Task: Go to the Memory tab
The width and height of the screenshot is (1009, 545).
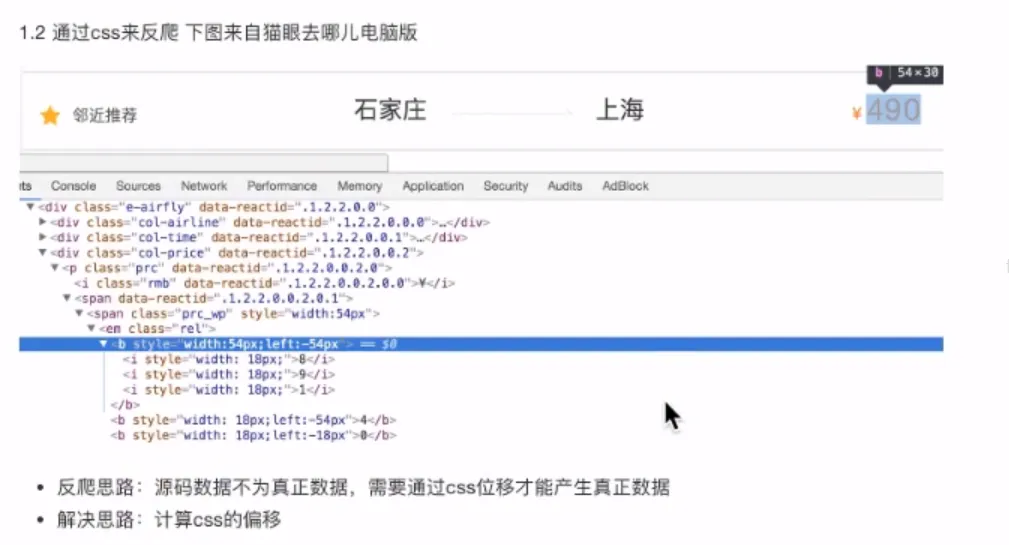Action: pyautogui.click(x=359, y=186)
